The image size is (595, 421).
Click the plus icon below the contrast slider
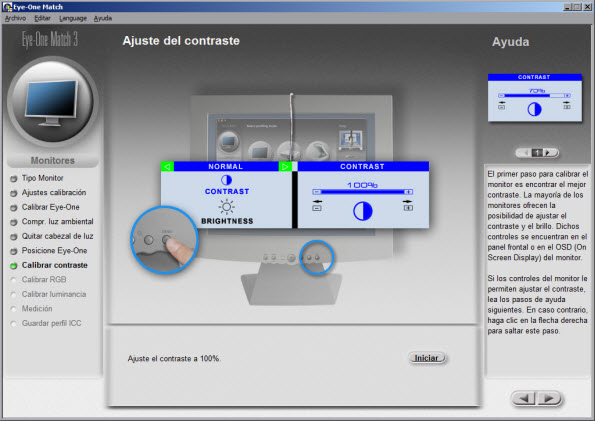(408, 208)
